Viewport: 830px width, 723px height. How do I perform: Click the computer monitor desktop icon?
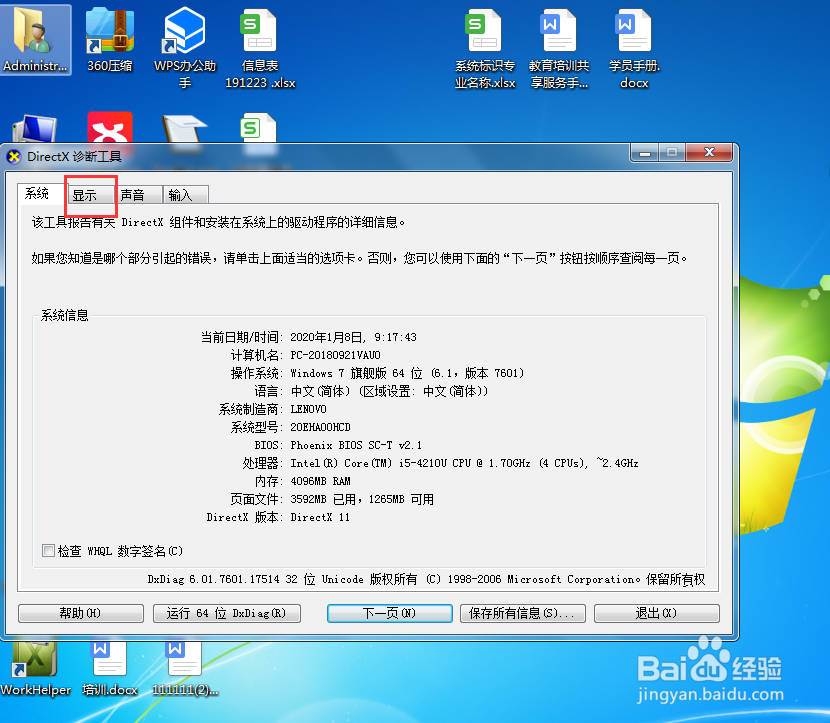click(34, 129)
